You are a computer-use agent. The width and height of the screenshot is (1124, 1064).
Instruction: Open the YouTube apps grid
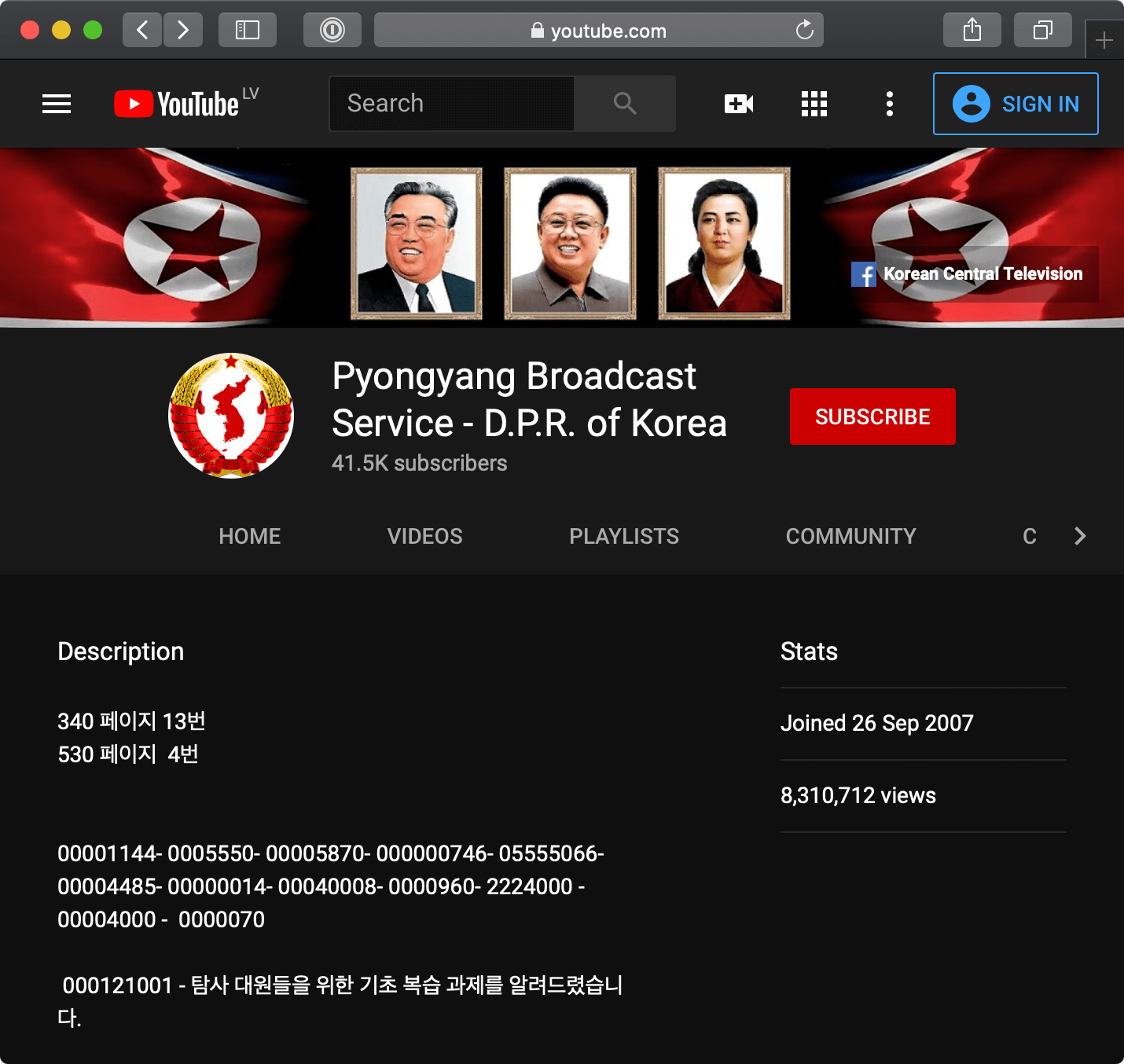tap(814, 104)
